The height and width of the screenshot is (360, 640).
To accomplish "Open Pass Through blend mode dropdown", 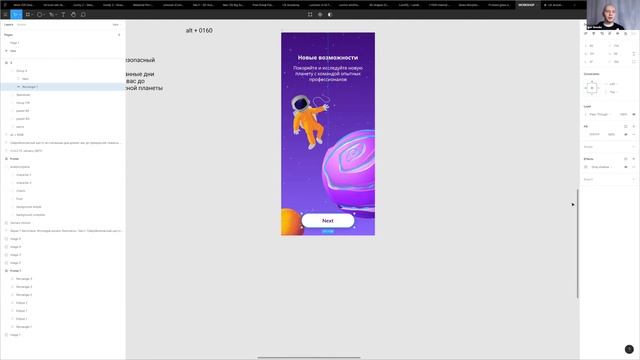I will pyautogui.click(x=599, y=114).
